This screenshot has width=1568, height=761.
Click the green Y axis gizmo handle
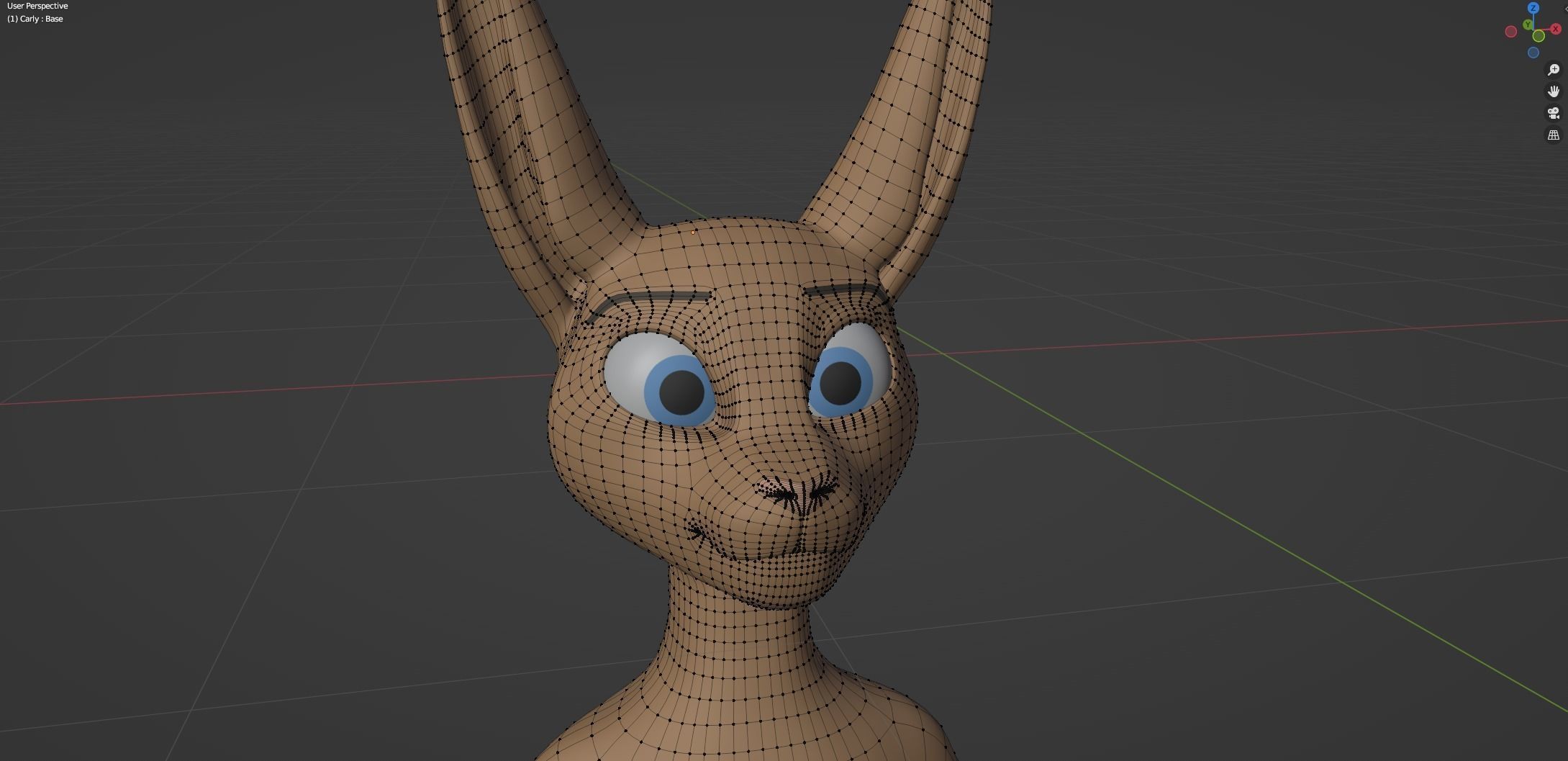point(1528,24)
